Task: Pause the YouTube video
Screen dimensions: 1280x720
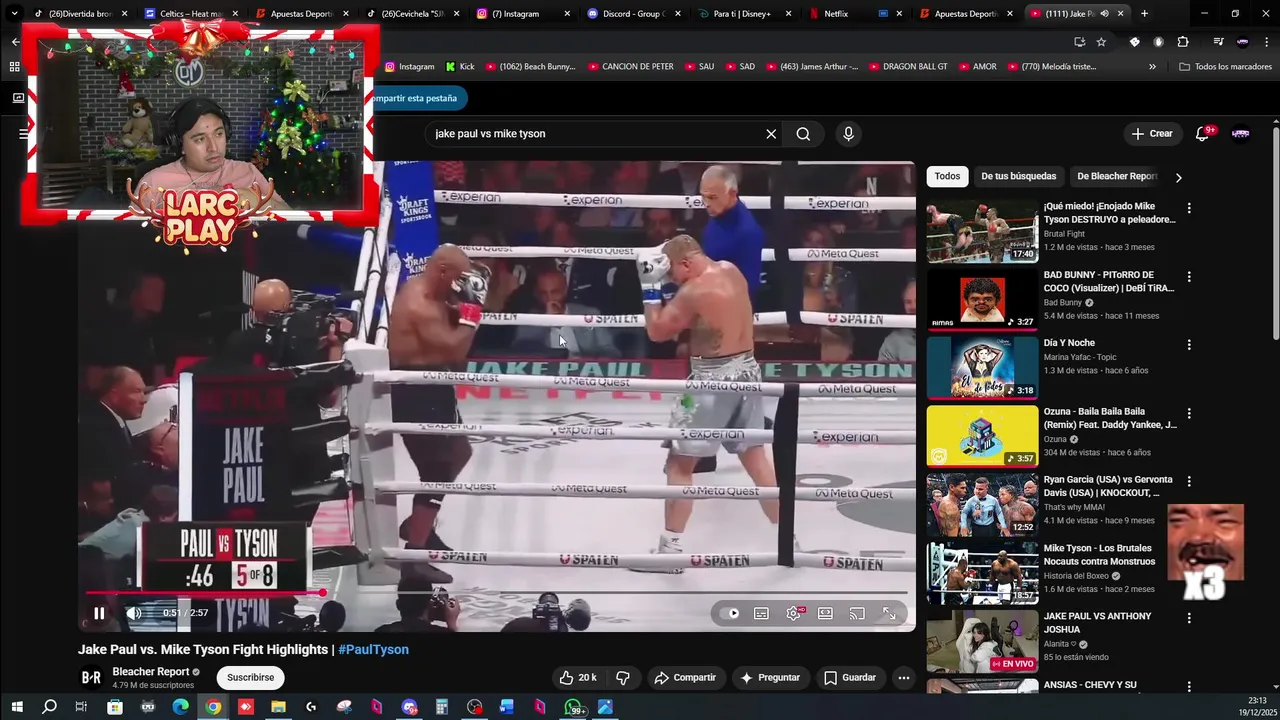Action: (x=99, y=613)
